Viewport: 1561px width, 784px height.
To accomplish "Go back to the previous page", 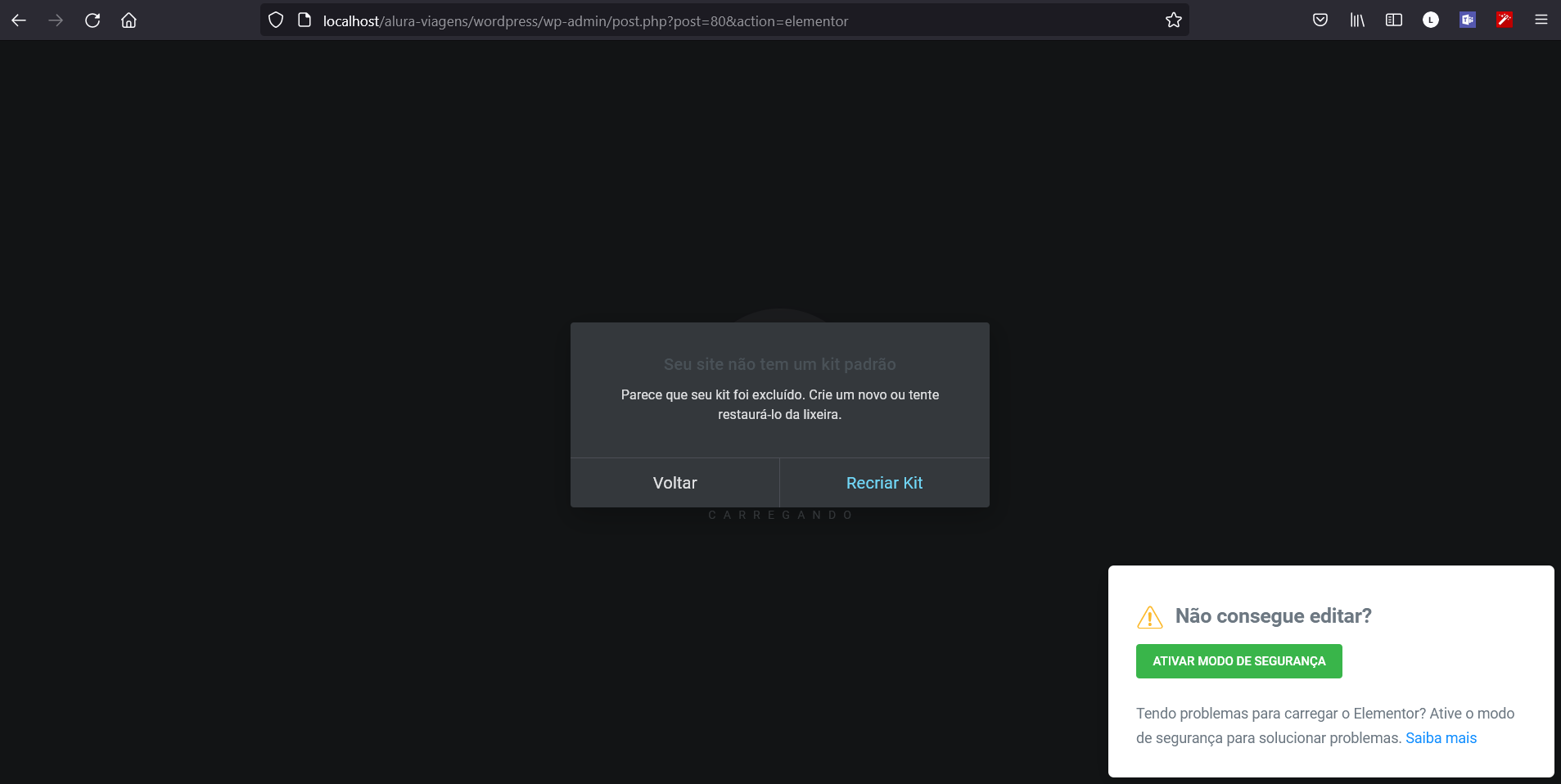I will click(x=19, y=20).
